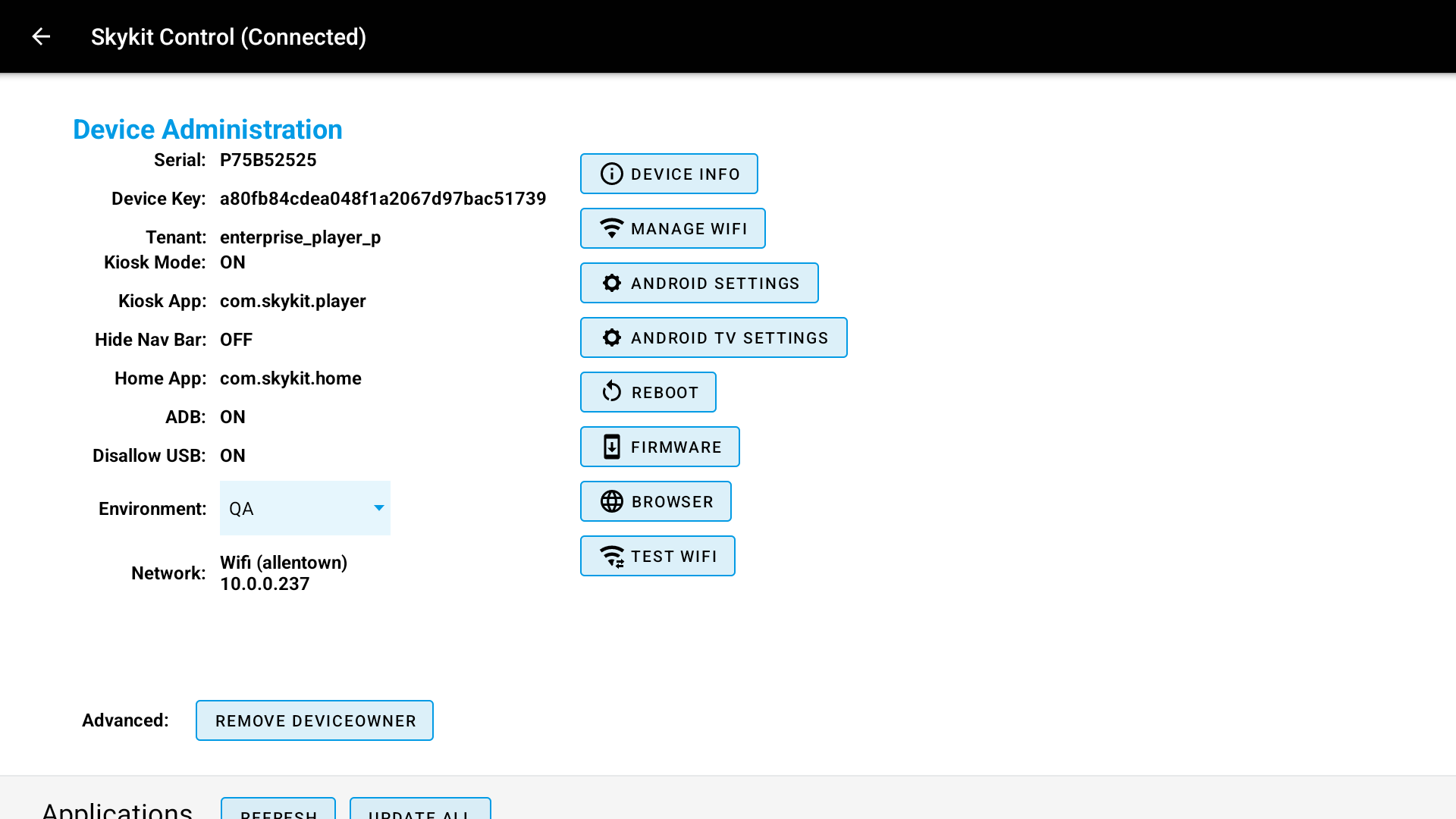Click the Tenant field label
Screen dimensions: 1456x819
[176, 237]
